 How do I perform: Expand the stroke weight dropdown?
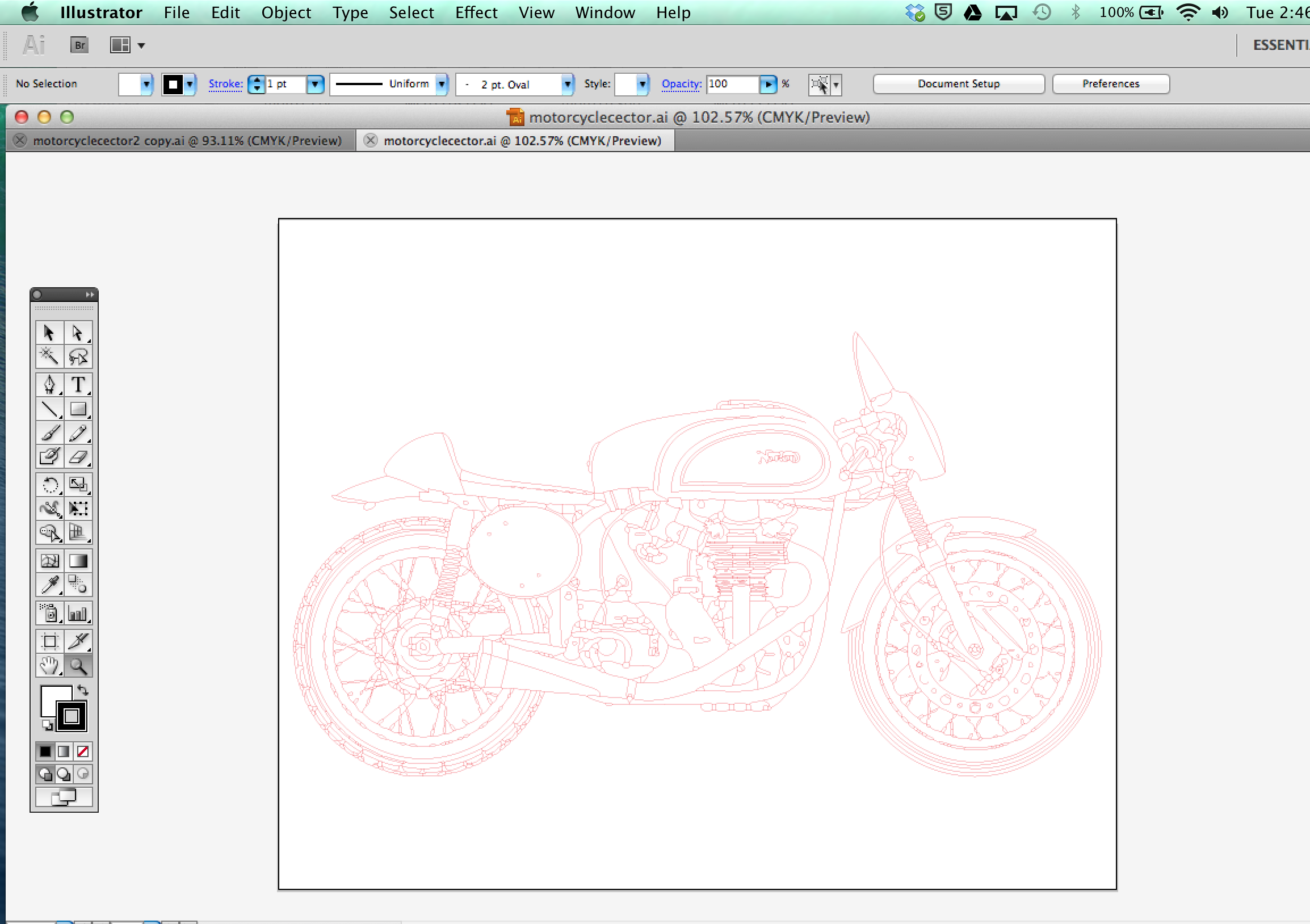tap(316, 83)
